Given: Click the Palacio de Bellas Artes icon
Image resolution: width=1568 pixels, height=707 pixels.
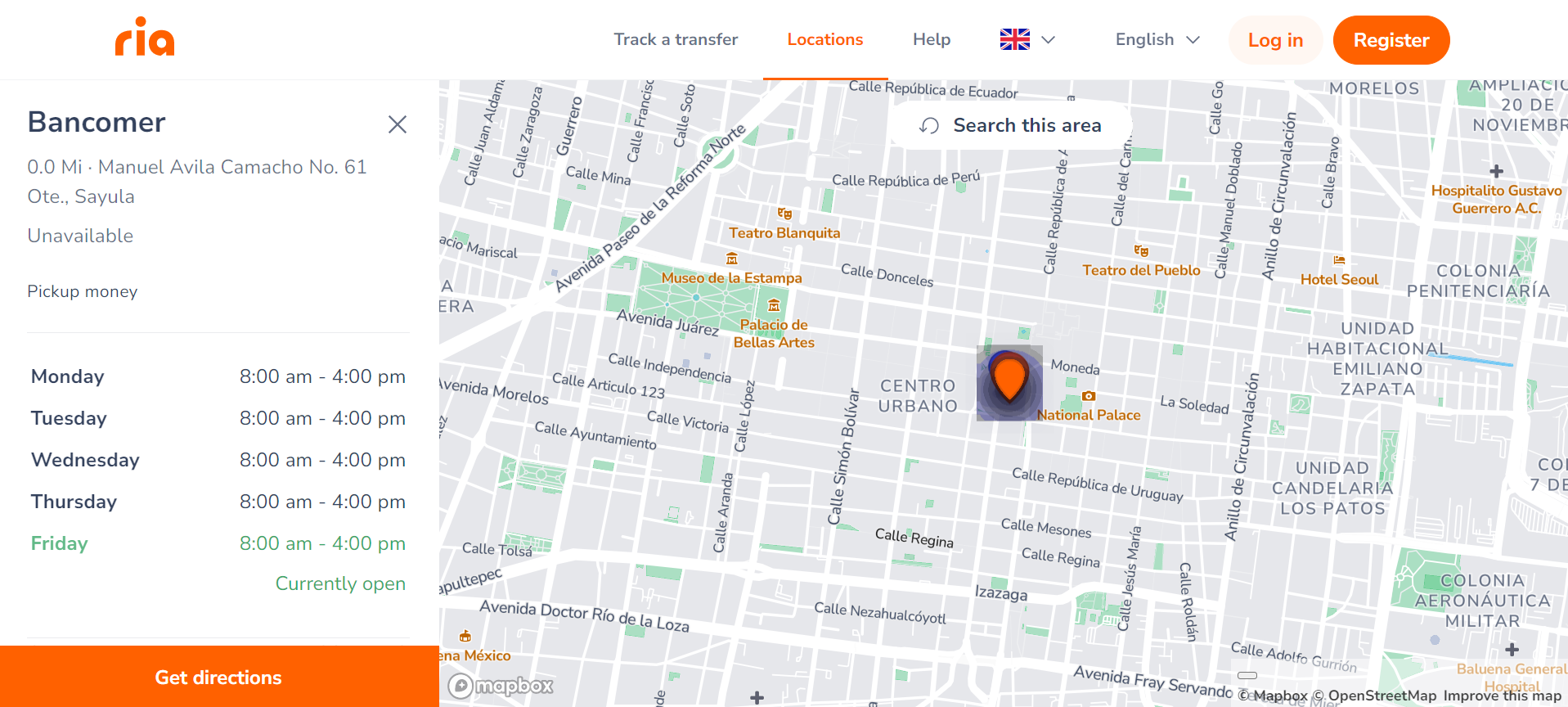Looking at the screenshot, I should tap(774, 305).
